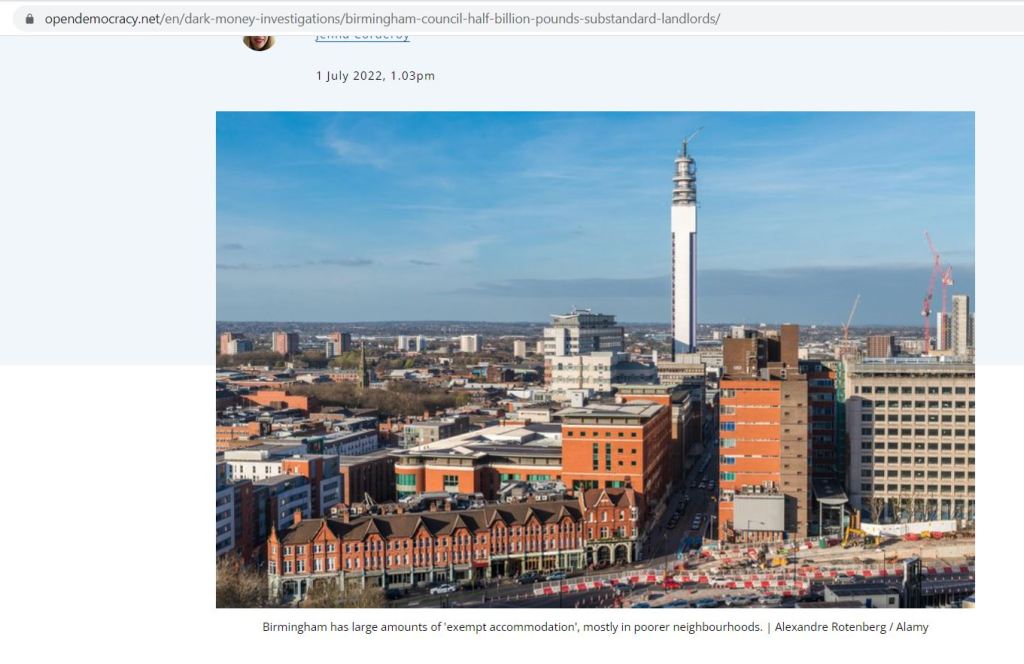Click the padlock site-info icon
The height and width of the screenshot is (664, 1024).
pyautogui.click(x=29, y=19)
